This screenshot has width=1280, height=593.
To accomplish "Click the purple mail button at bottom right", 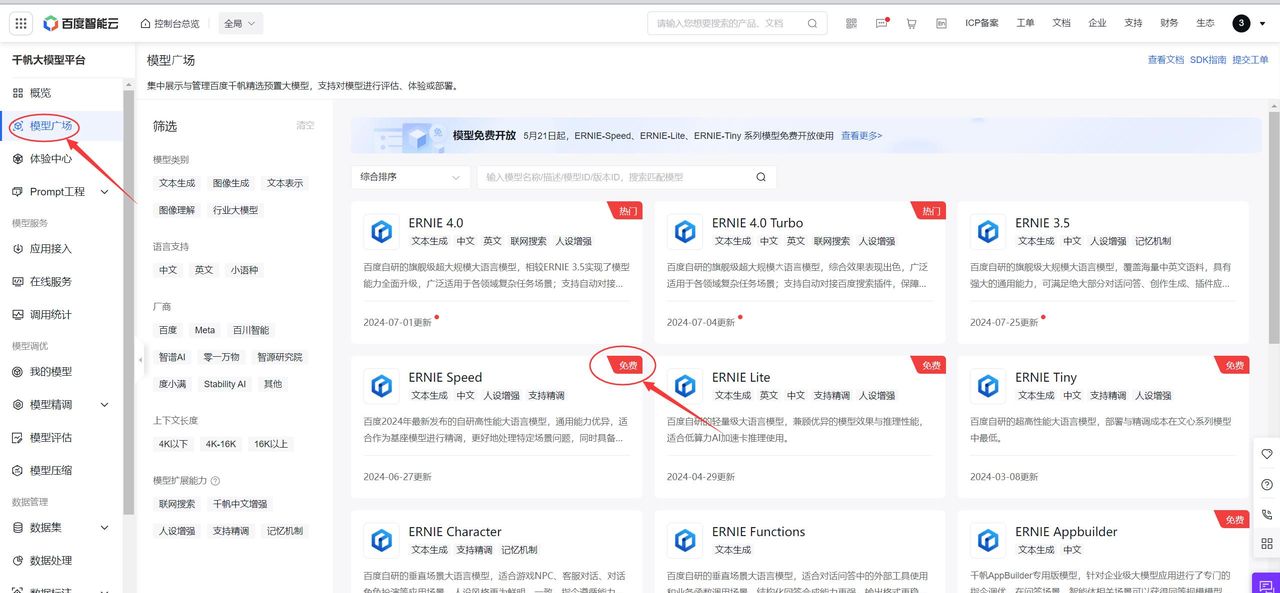I will [x=1266, y=582].
